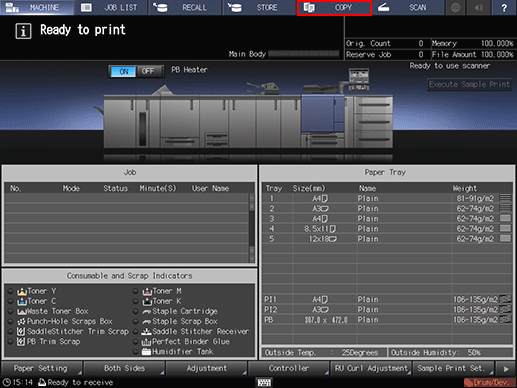517x388 pixels.
Task: Select tray 1 A4 row
Action: point(387,199)
